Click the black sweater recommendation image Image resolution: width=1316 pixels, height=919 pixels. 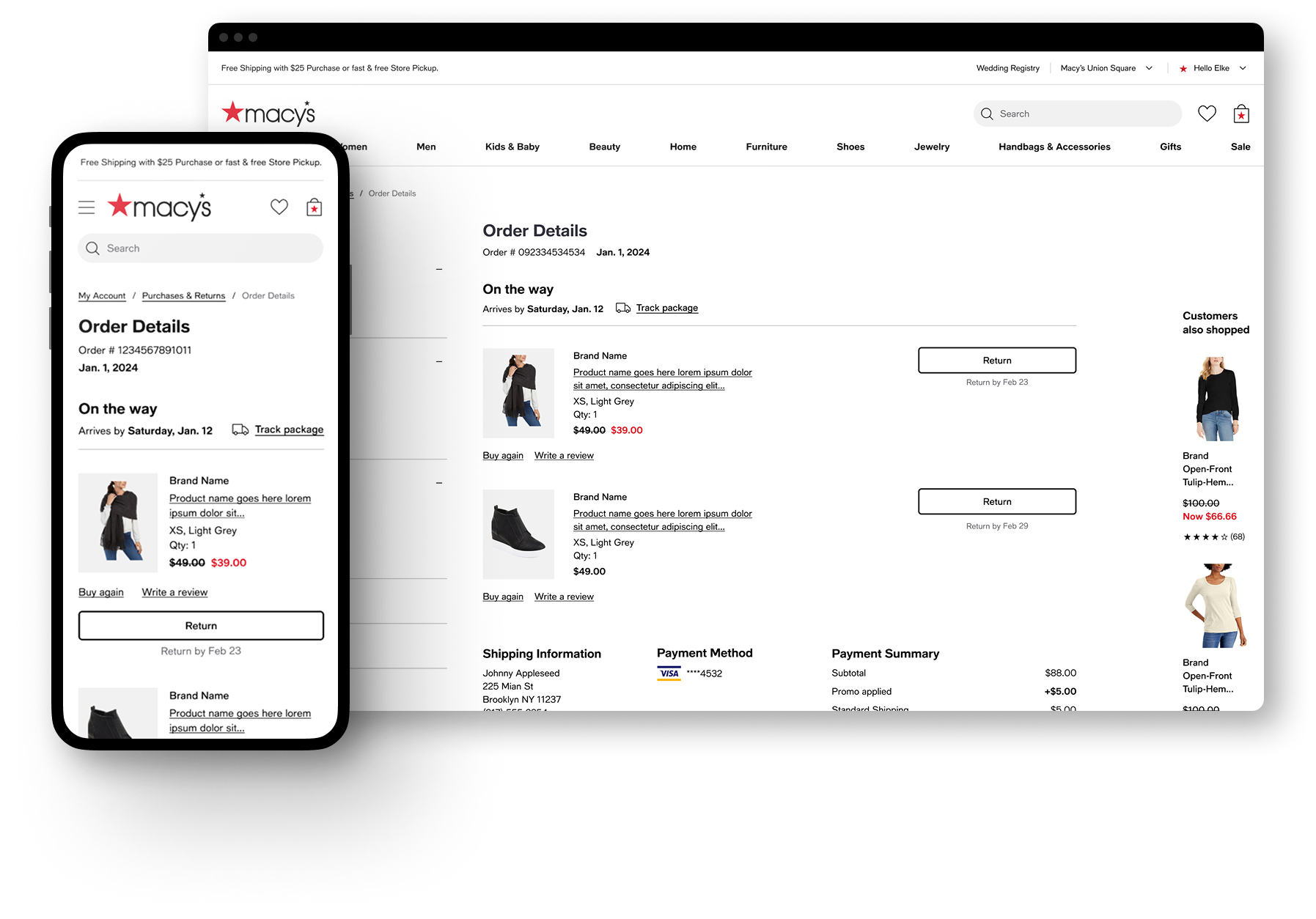click(x=1217, y=399)
